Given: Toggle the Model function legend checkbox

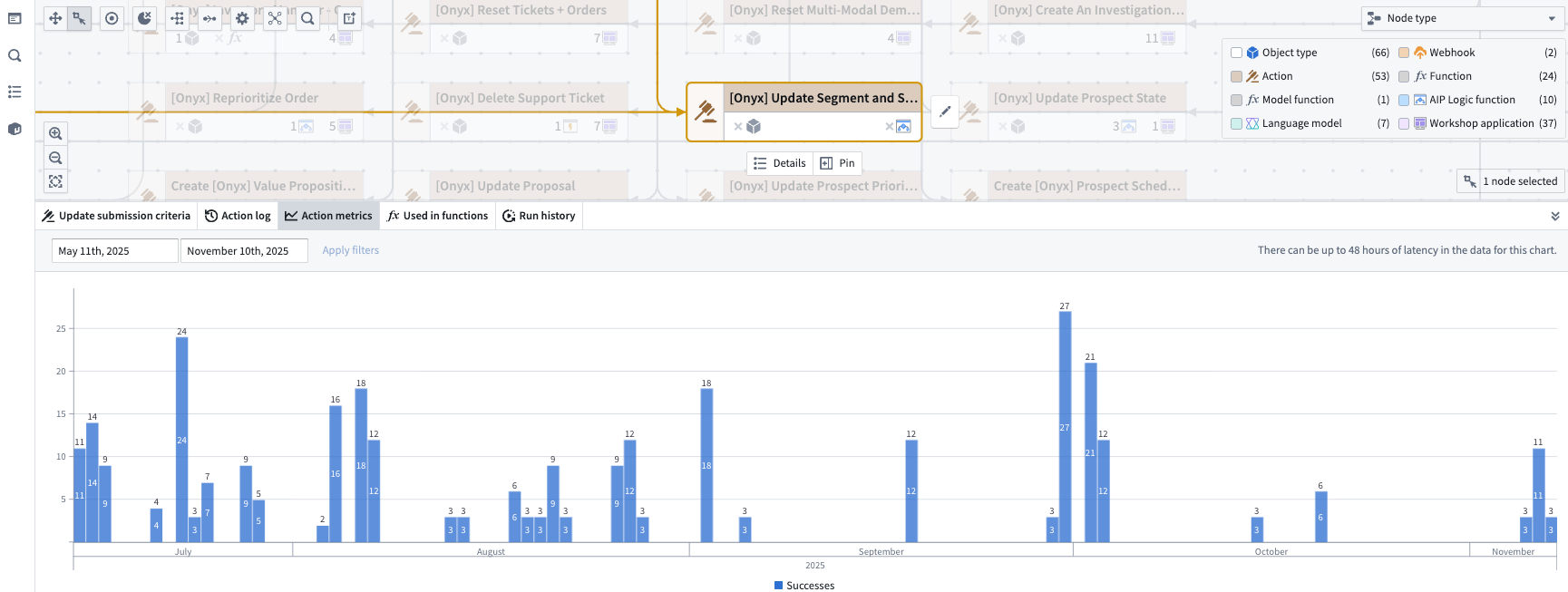Looking at the screenshot, I should (1236, 100).
